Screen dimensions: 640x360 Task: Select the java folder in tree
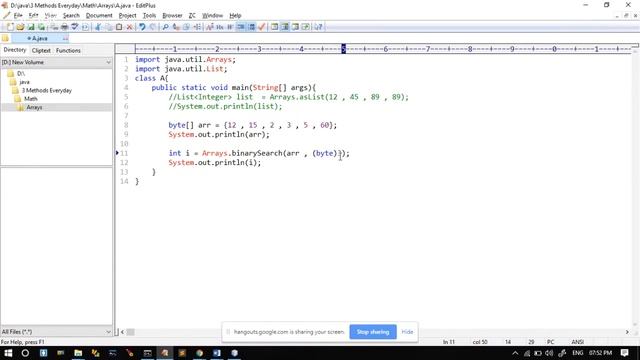point(24,82)
